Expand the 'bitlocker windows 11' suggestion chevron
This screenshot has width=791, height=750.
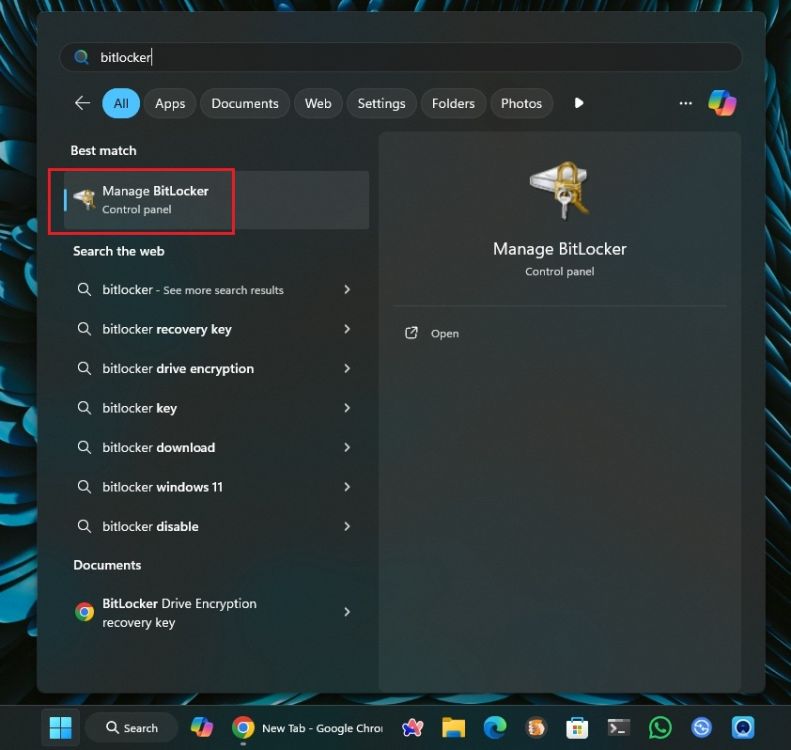coord(347,487)
